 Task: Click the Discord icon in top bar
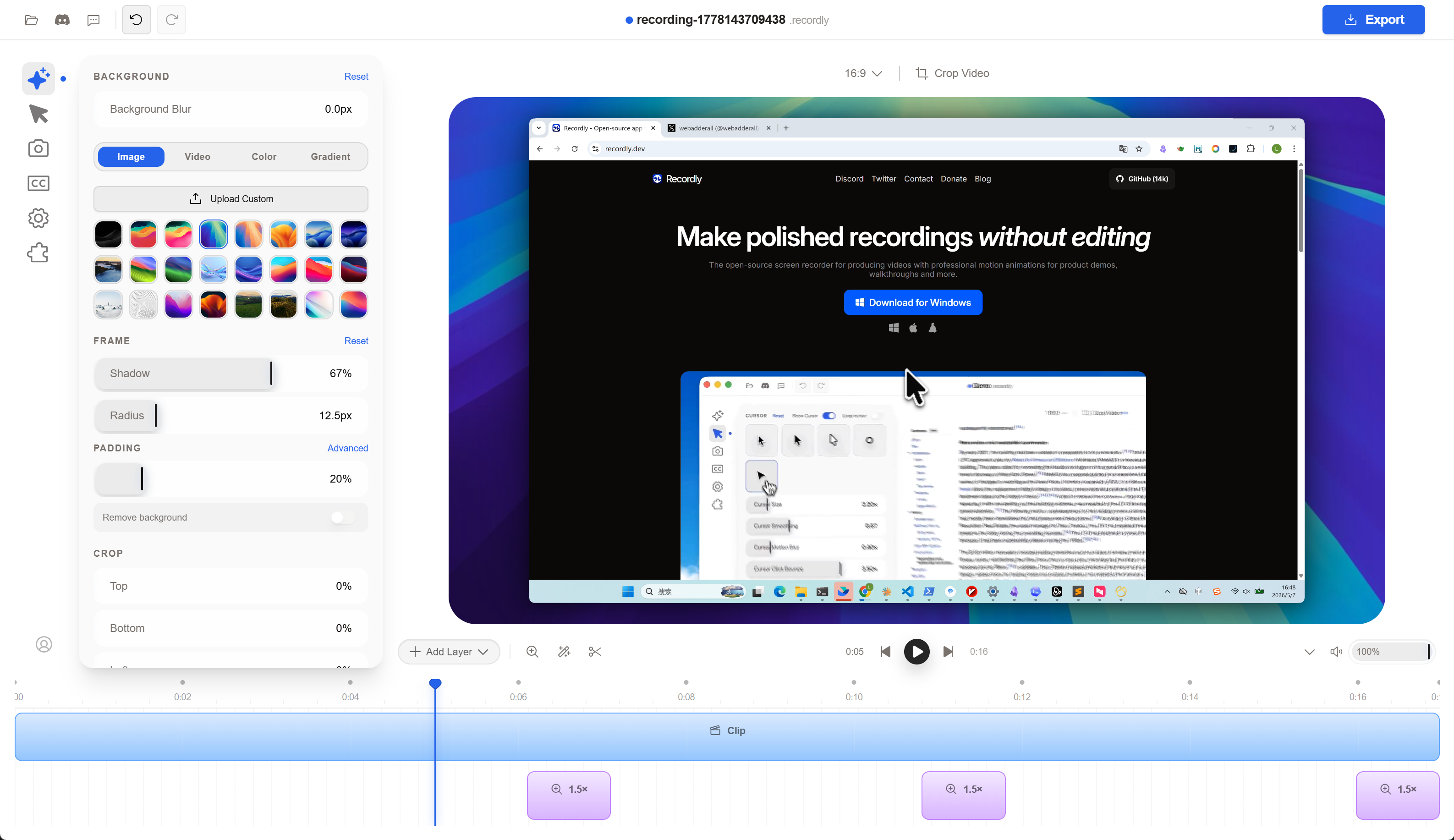62,20
